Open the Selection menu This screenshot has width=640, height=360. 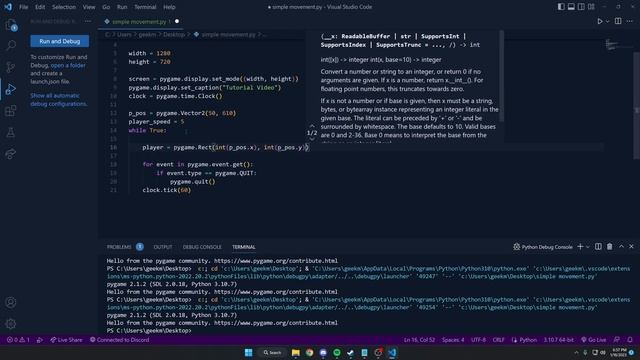[64, 7]
